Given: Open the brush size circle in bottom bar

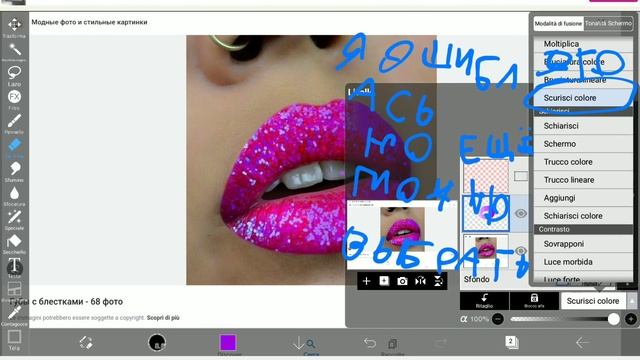Looking at the screenshot, I should 157,342.
